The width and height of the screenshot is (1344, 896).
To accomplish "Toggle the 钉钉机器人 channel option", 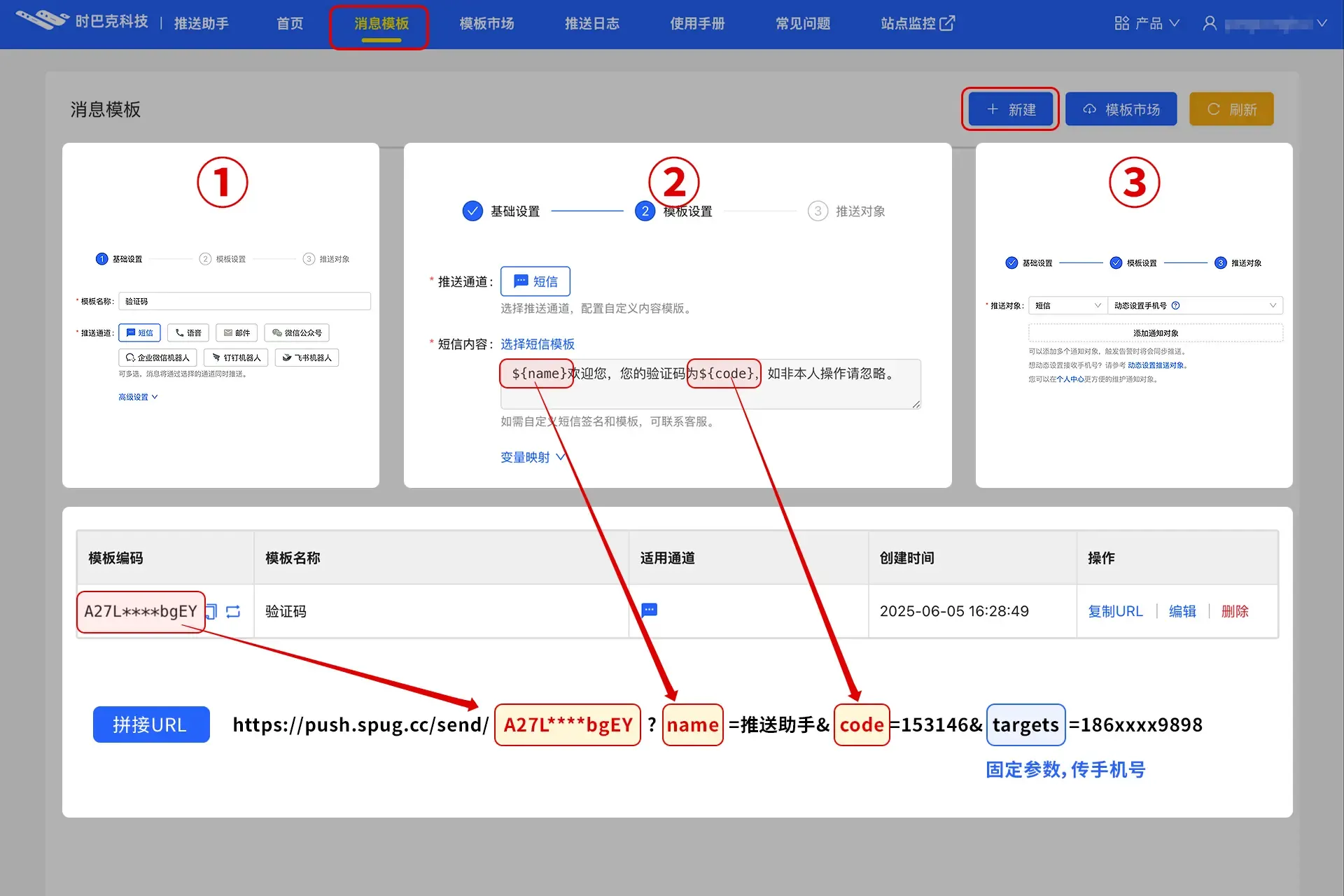I will click(x=236, y=358).
